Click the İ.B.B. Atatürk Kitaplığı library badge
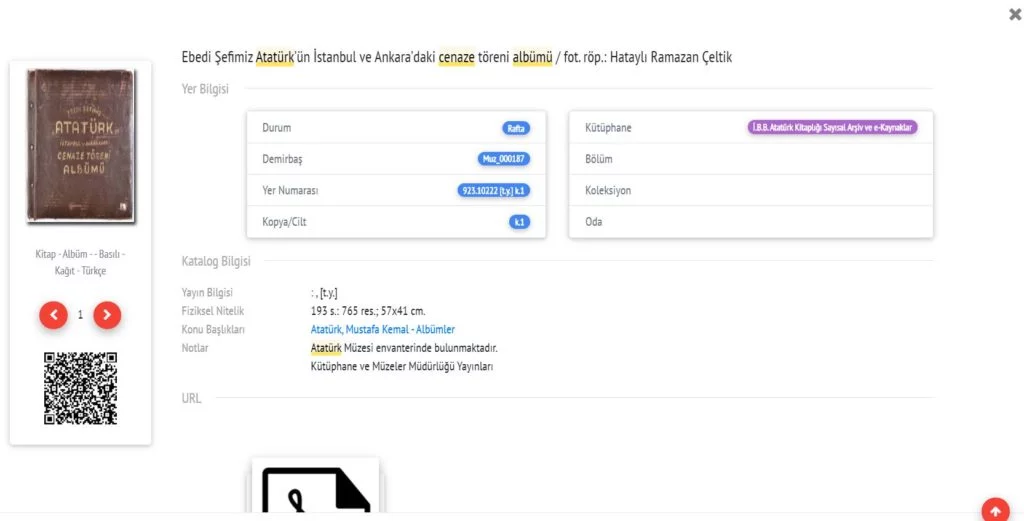 pyautogui.click(x=832, y=128)
